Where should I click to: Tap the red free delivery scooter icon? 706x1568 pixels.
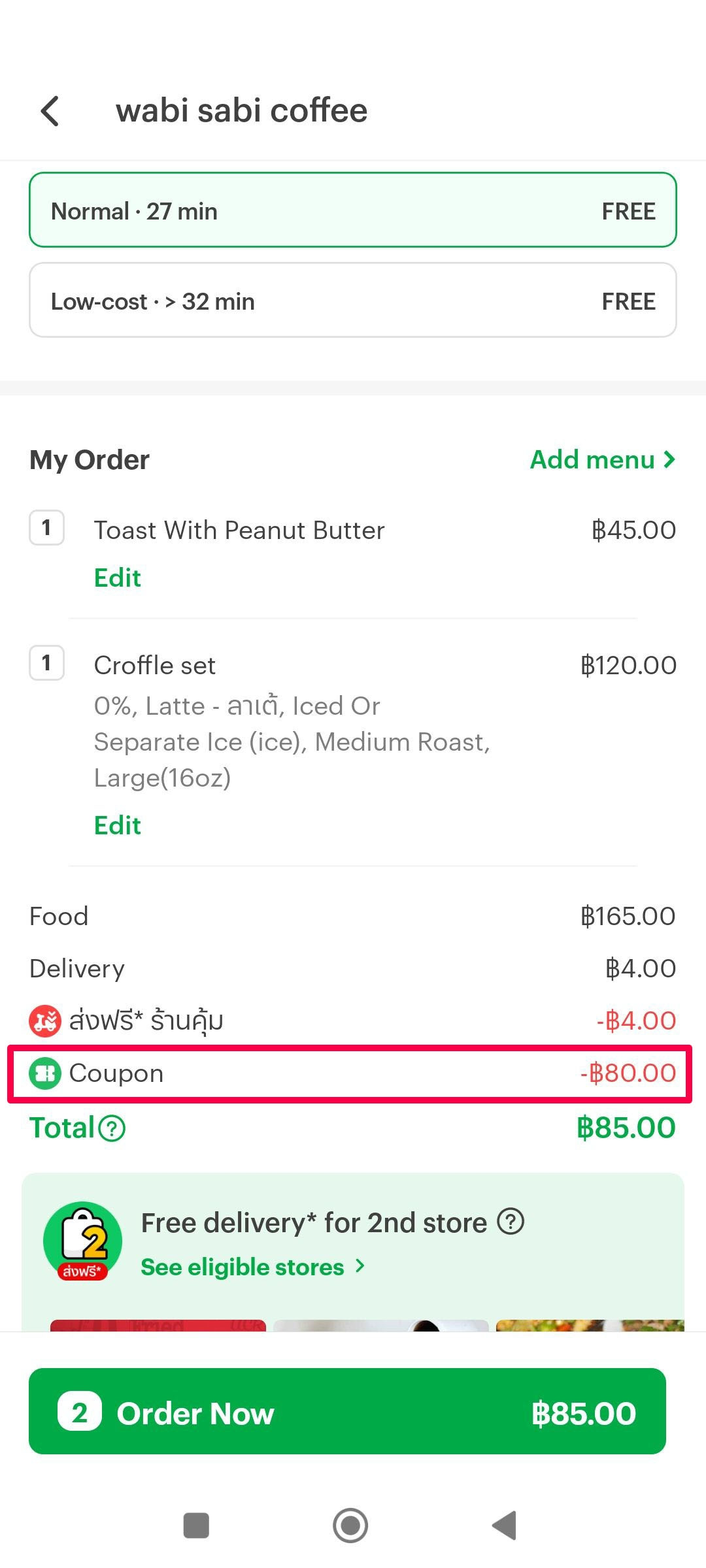(x=44, y=1021)
